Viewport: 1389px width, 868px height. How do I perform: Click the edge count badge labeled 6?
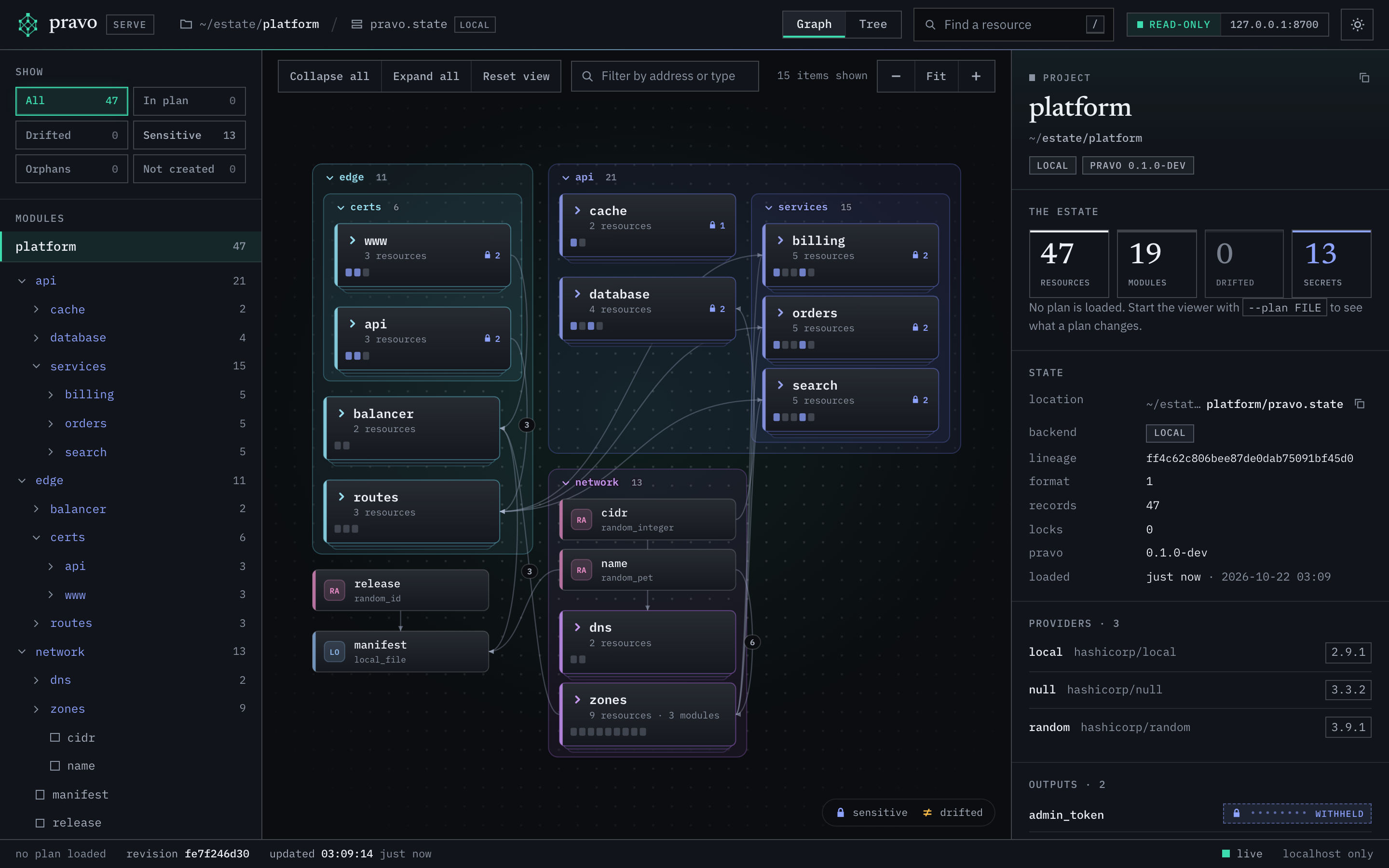point(752,642)
